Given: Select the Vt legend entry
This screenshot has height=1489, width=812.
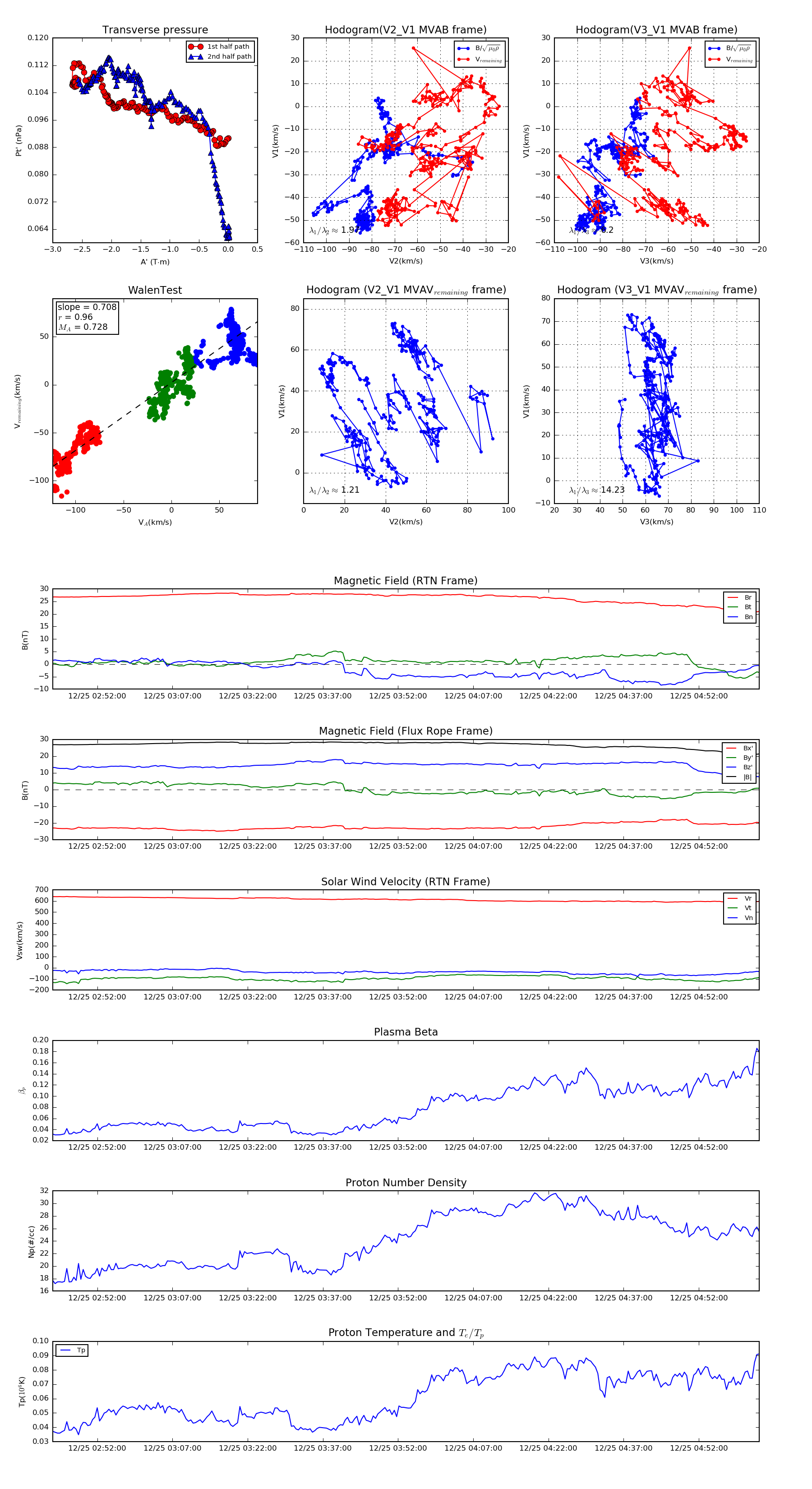Looking at the screenshot, I should click(740, 909).
